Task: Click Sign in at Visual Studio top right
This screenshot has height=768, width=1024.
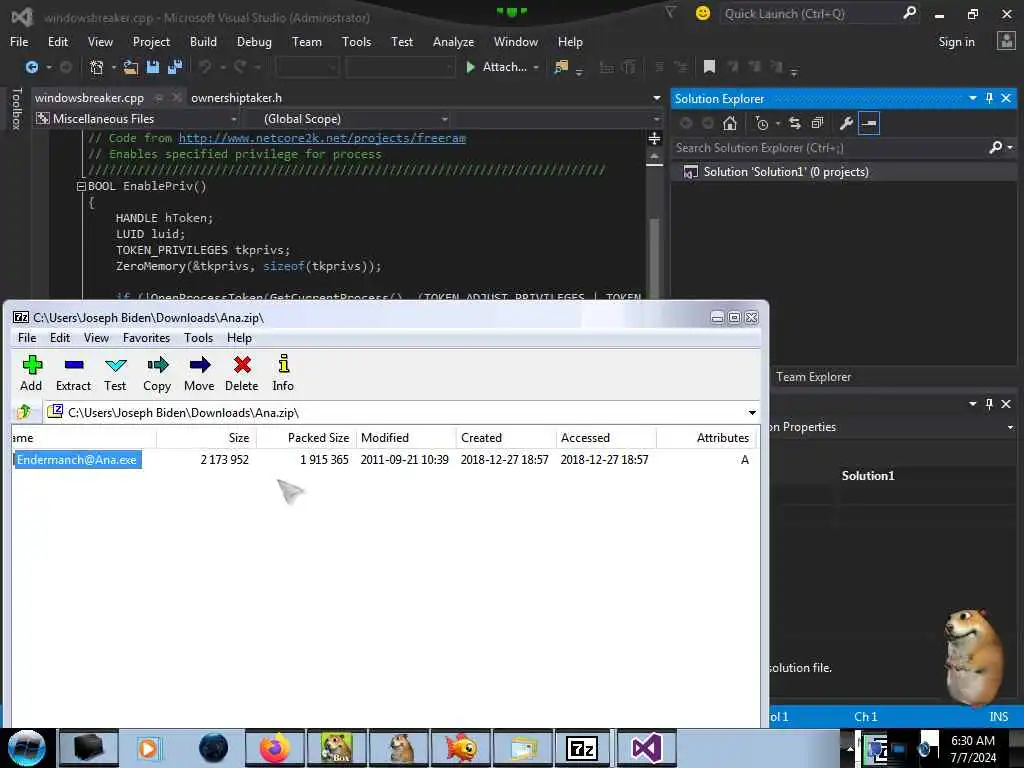Action: tap(956, 42)
